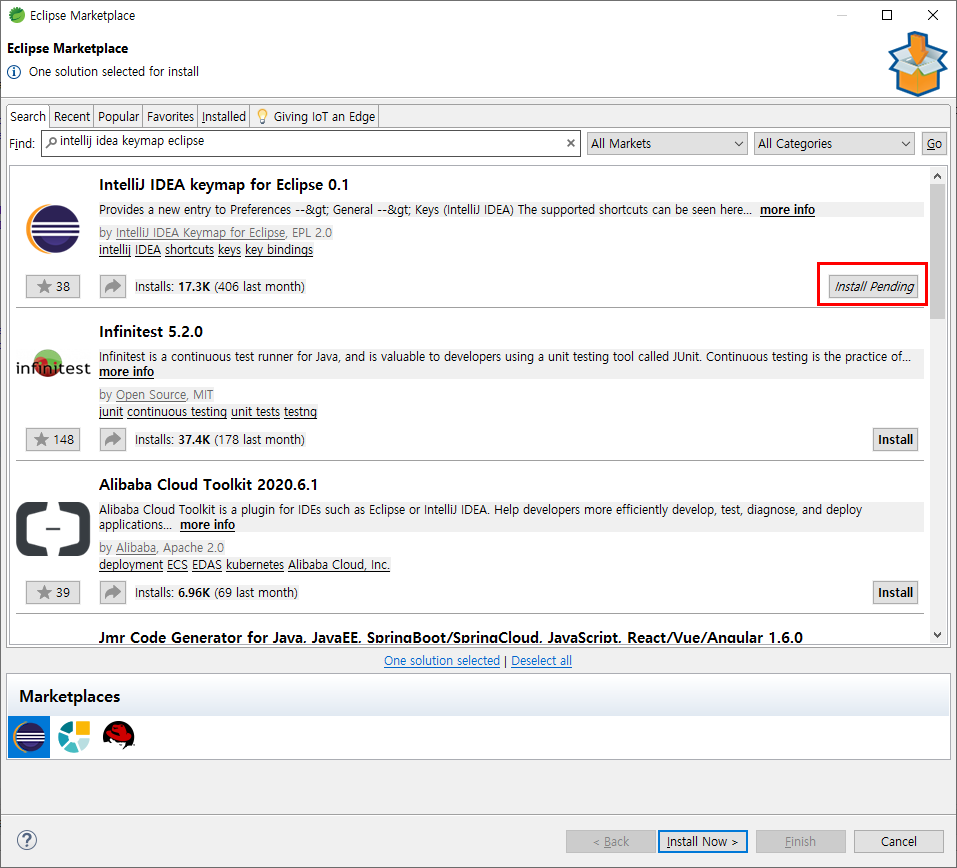
Task: Share IntelliJ IDEA keymap via arrow icon
Action: click(x=113, y=286)
